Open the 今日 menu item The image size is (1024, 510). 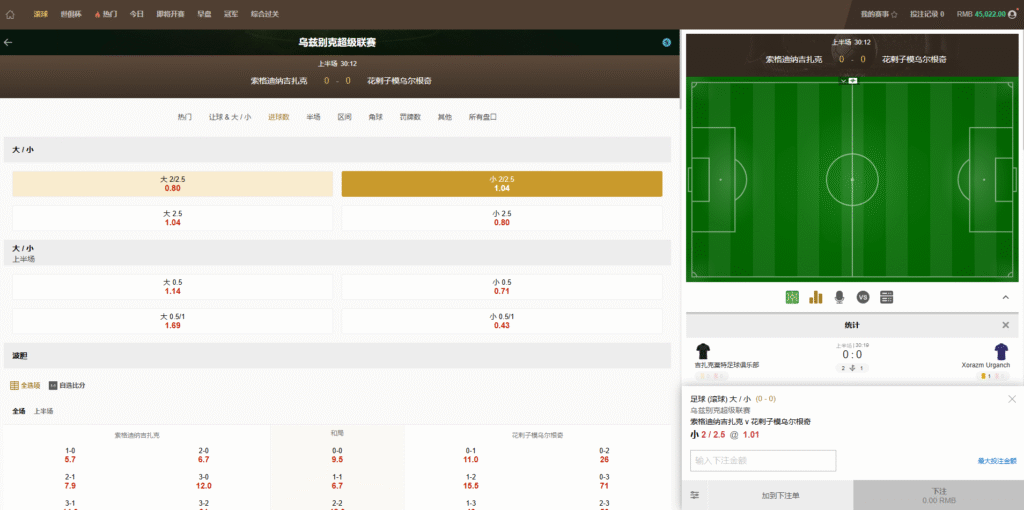[x=136, y=15]
